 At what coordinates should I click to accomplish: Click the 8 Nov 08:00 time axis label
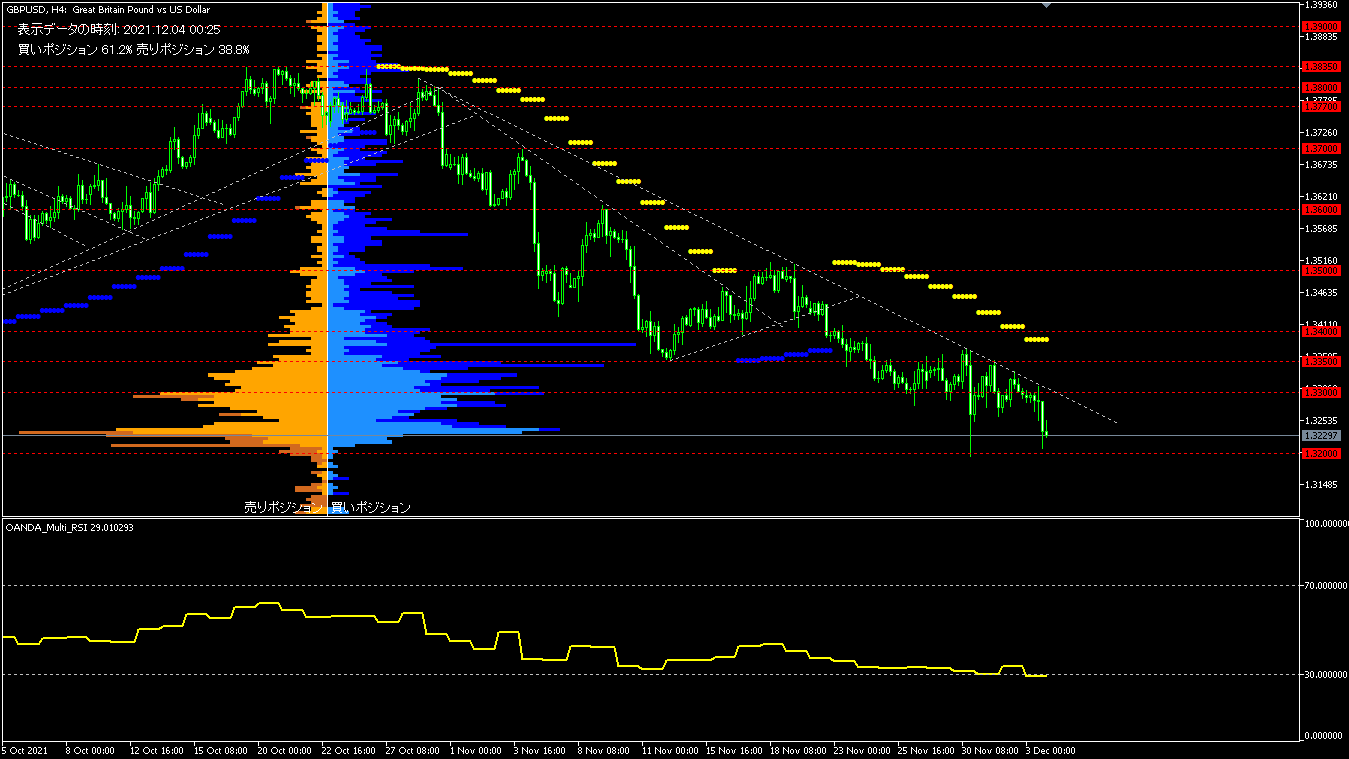(x=603, y=750)
